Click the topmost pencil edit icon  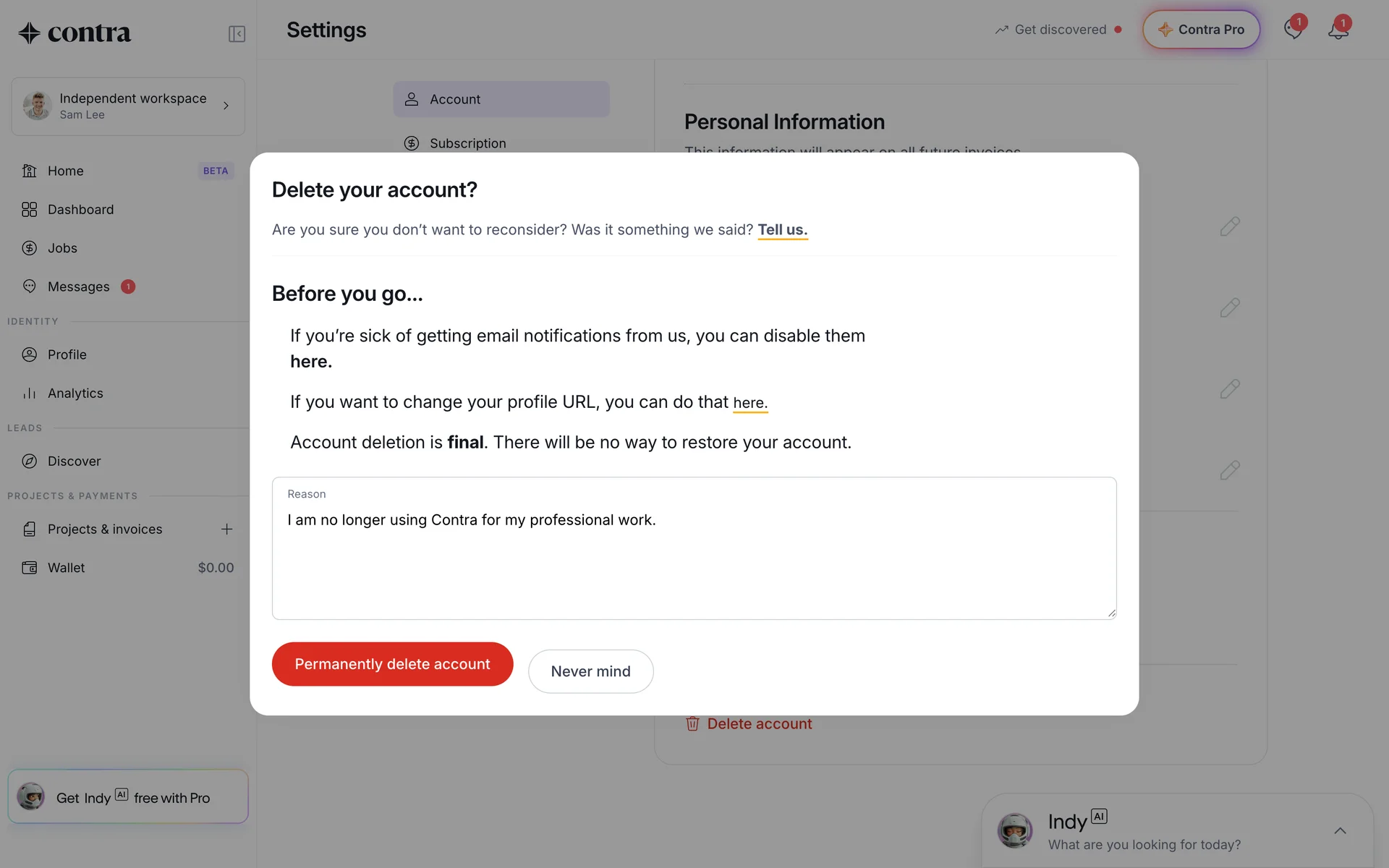(1230, 226)
